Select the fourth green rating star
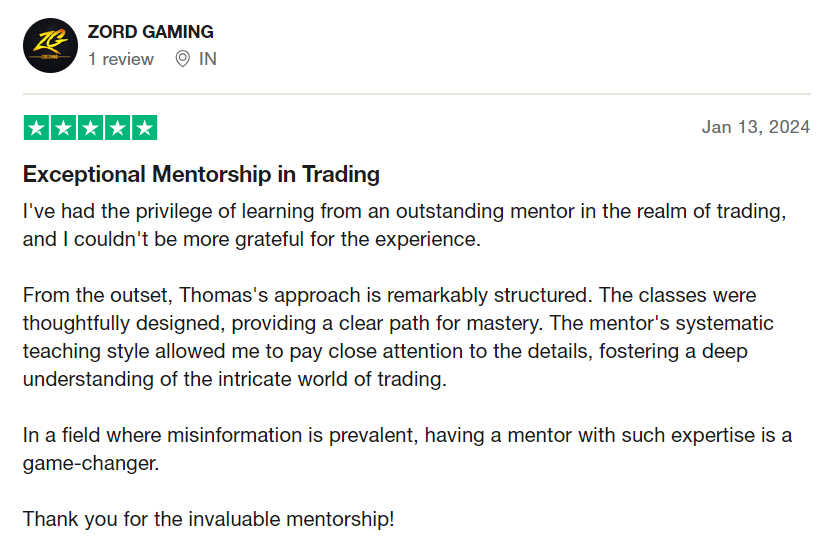 (117, 128)
